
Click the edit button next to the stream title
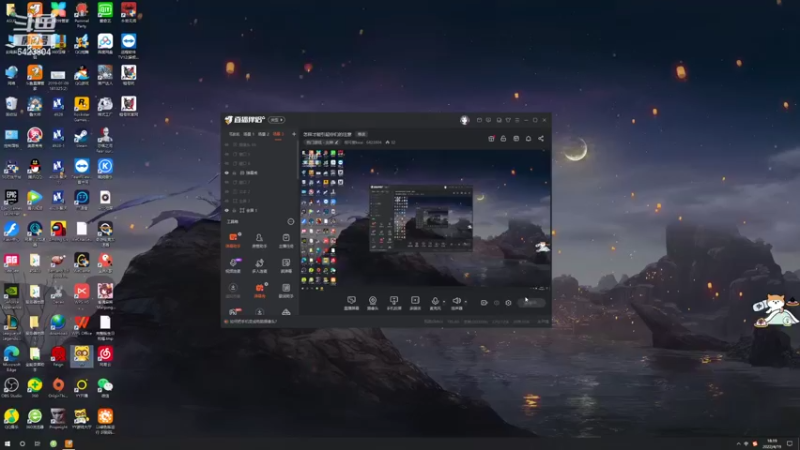click(x=361, y=134)
